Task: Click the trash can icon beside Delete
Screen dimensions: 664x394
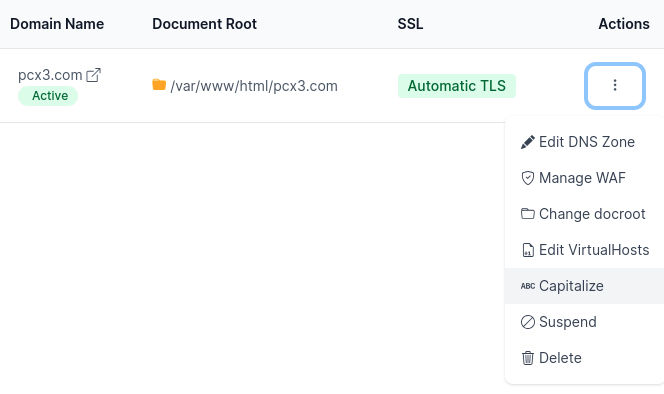Action: pyautogui.click(x=527, y=358)
